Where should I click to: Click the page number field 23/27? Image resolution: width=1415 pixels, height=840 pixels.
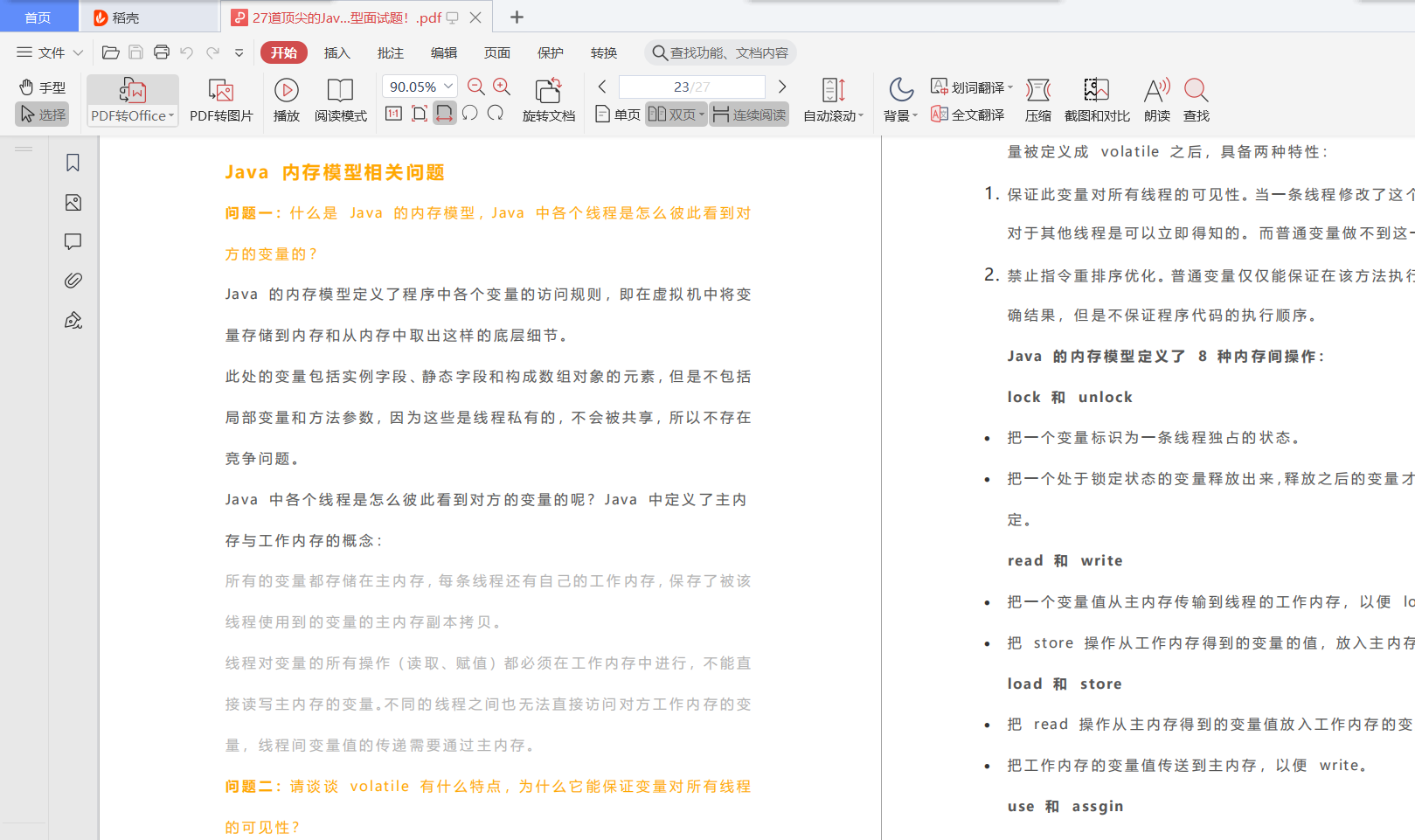click(691, 87)
